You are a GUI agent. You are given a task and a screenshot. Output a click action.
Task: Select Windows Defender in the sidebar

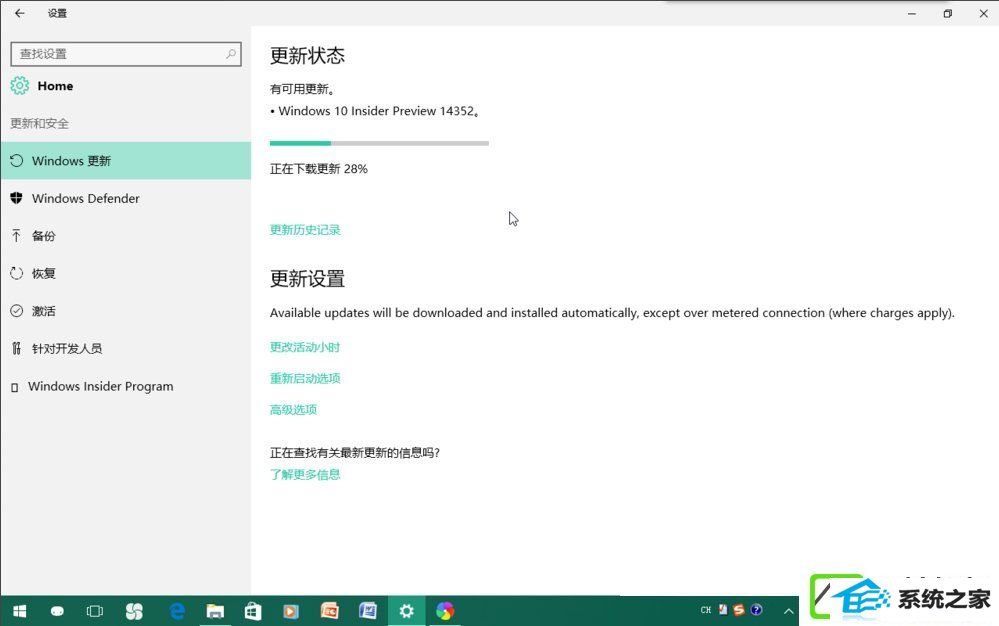[x=126, y=198]
